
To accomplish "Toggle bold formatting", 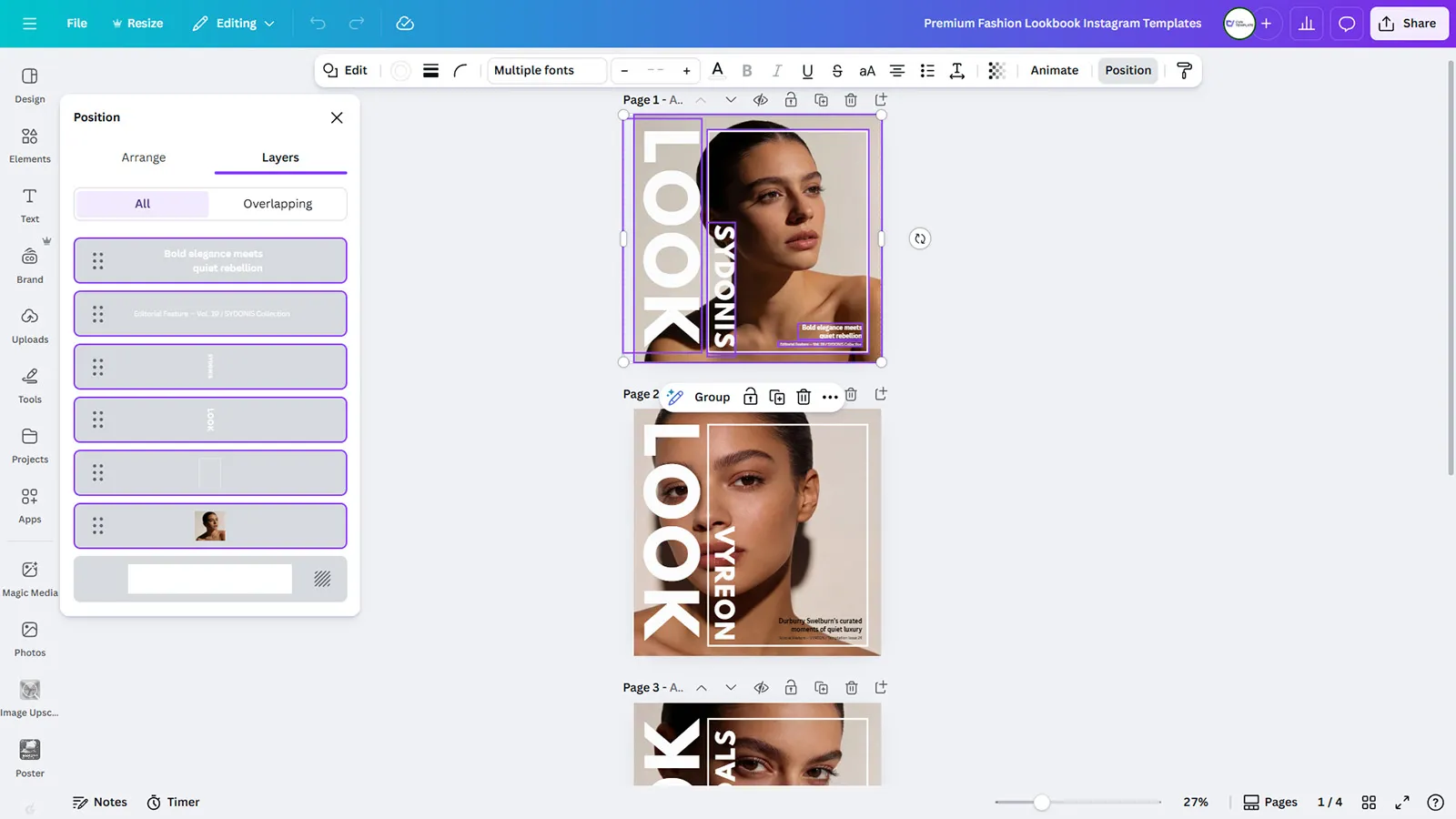I will pyautogui.click(x=746, y=70).
